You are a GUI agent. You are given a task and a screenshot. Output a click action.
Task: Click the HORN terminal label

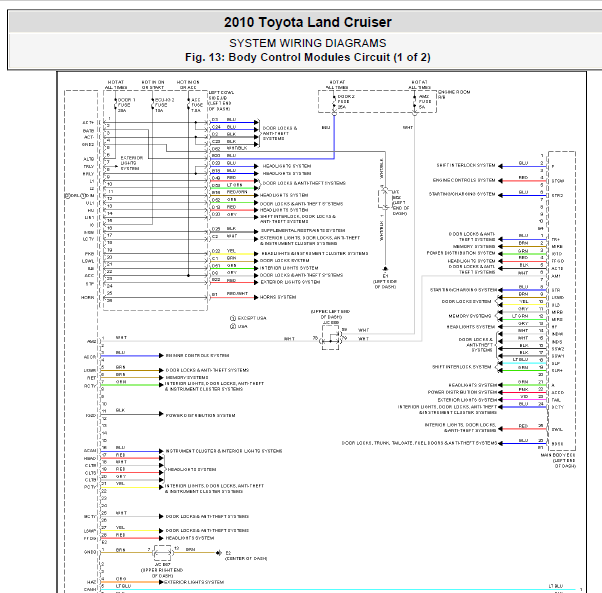point(88,297)
